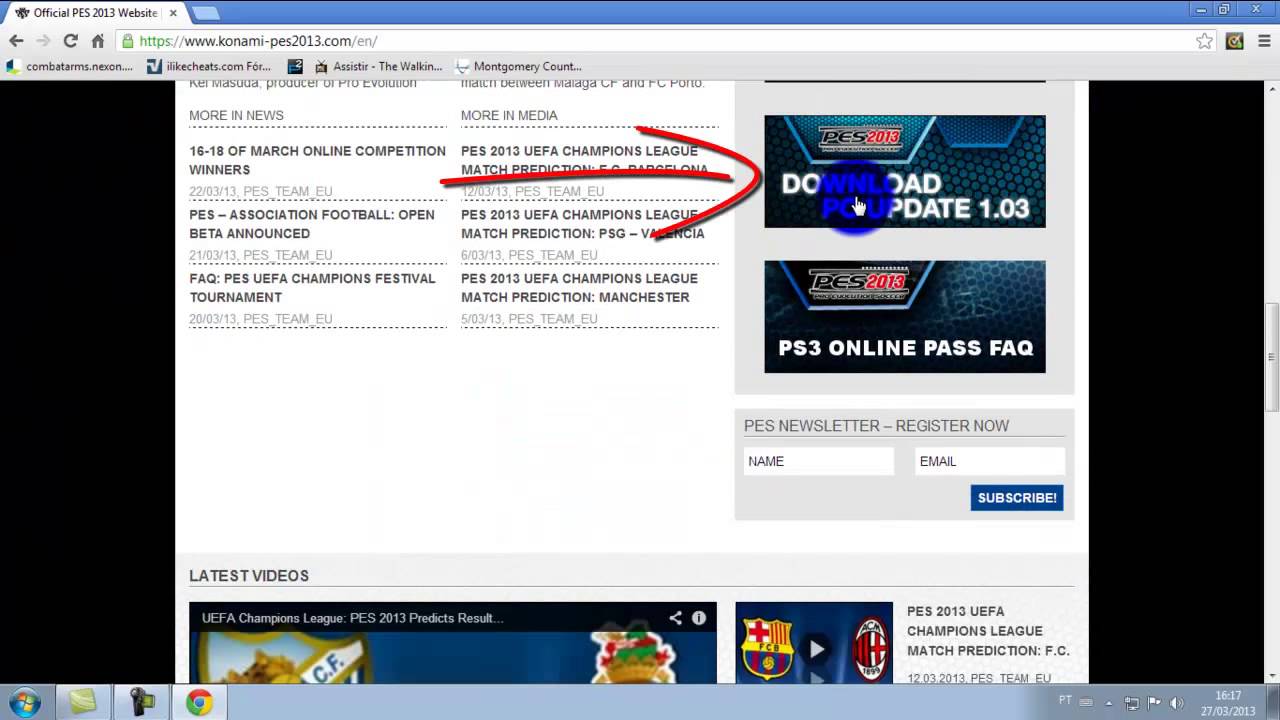The width and height of the screenshot is (1280, 720).
Task: Open the combatarms.nexon bookmark
Action: [69, 66]
